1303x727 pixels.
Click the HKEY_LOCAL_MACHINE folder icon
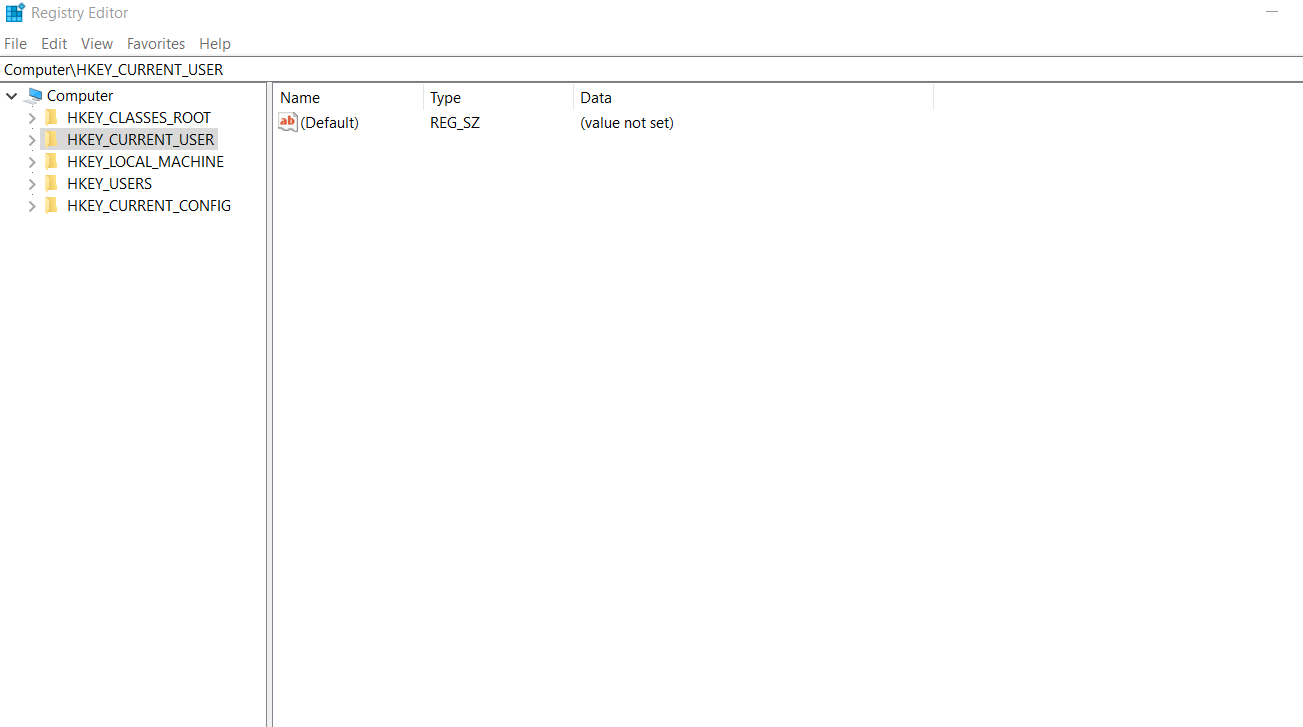pyautogui.click(x=52, y=162)
